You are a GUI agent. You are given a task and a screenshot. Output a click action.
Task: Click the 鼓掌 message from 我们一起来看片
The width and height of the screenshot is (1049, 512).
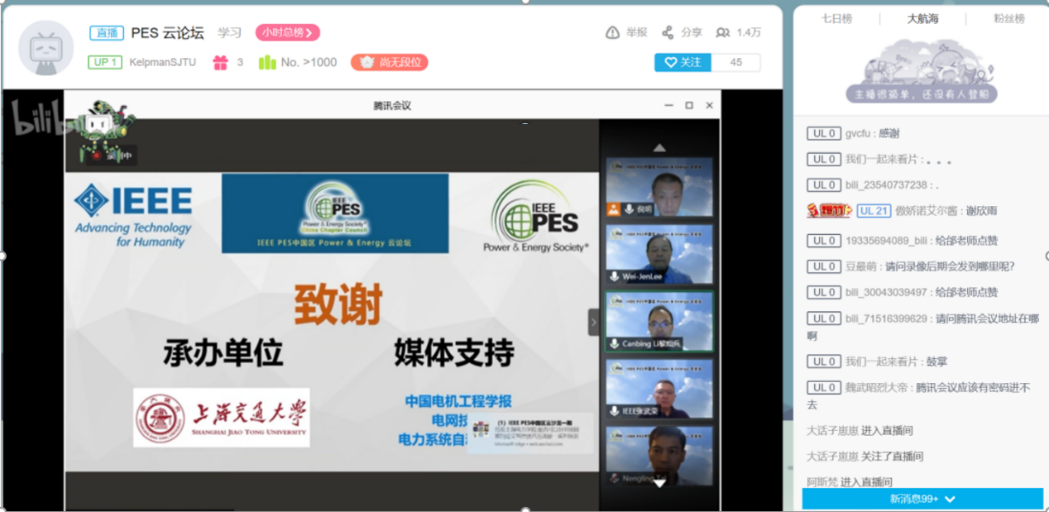click(x=937, y=361)
